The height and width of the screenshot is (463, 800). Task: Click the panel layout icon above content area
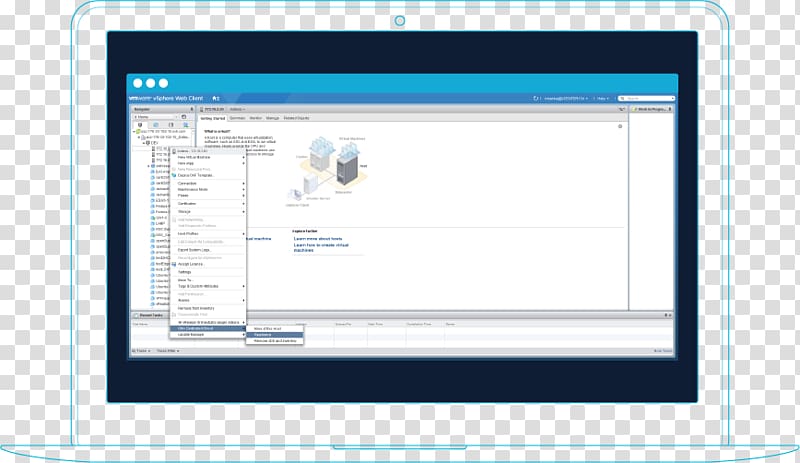[x=622, y=109]
